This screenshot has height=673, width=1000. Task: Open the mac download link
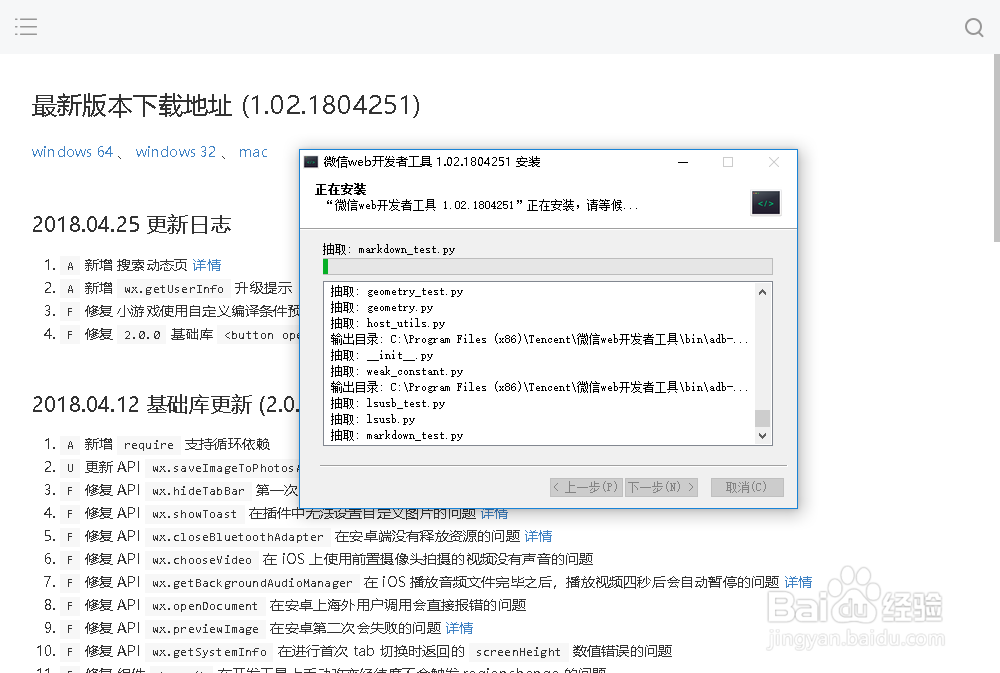(x=253, y=151)
